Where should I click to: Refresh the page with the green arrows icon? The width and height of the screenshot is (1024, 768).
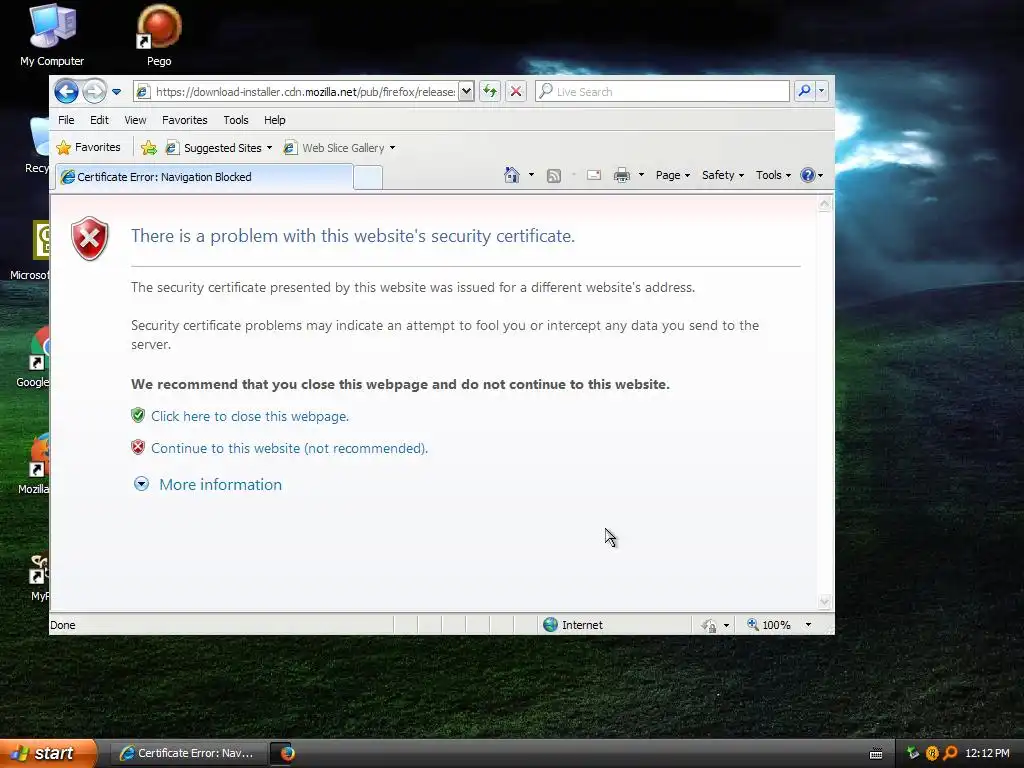point(490,91)
